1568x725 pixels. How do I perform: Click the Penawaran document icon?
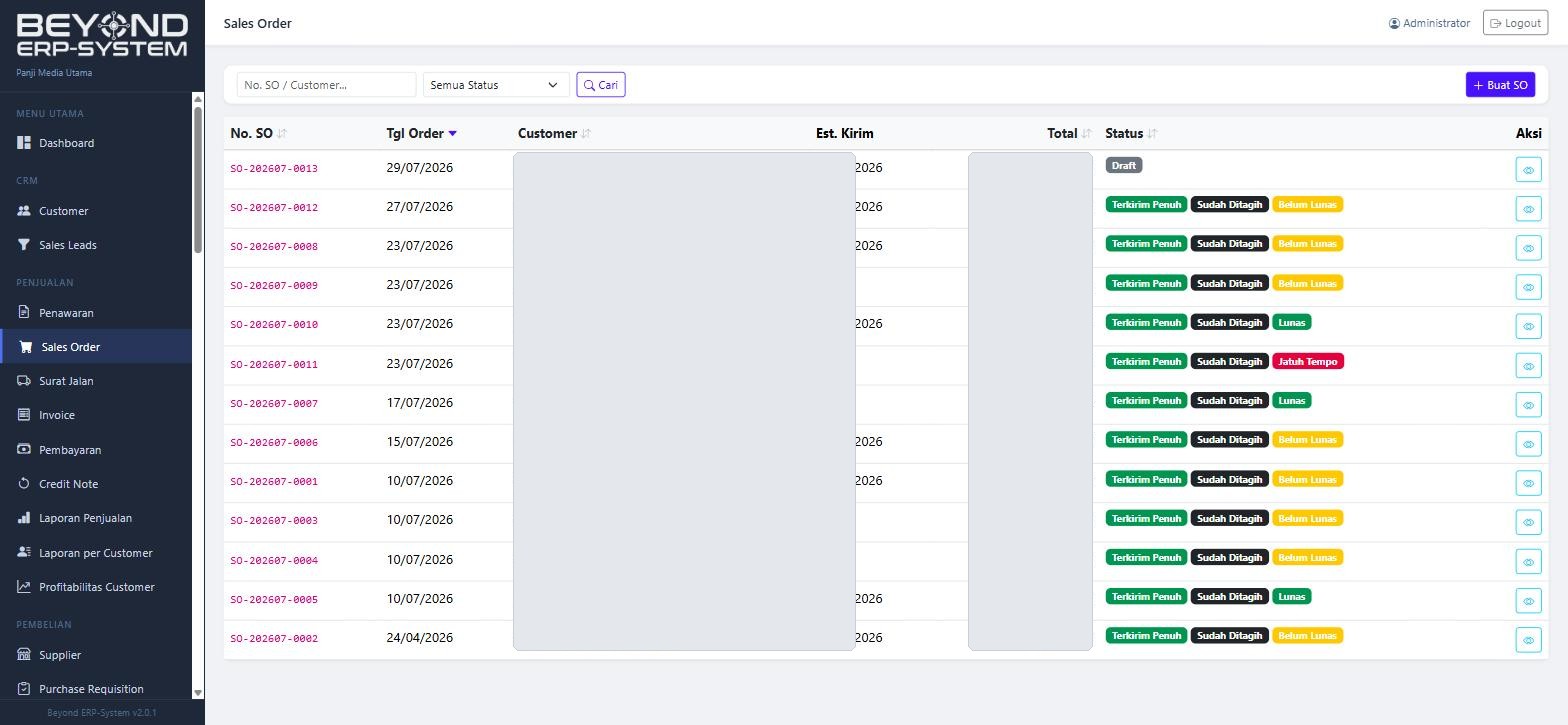click(24, 313)
